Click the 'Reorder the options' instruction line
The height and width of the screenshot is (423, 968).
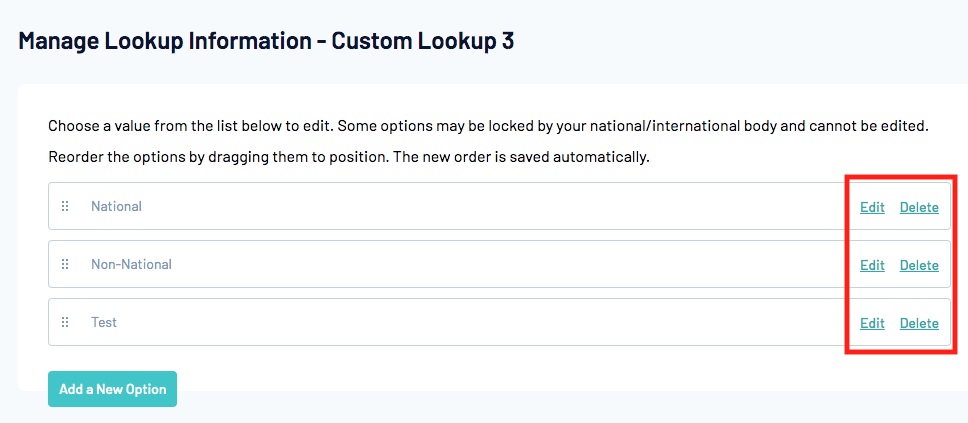[x=349, y=158]
